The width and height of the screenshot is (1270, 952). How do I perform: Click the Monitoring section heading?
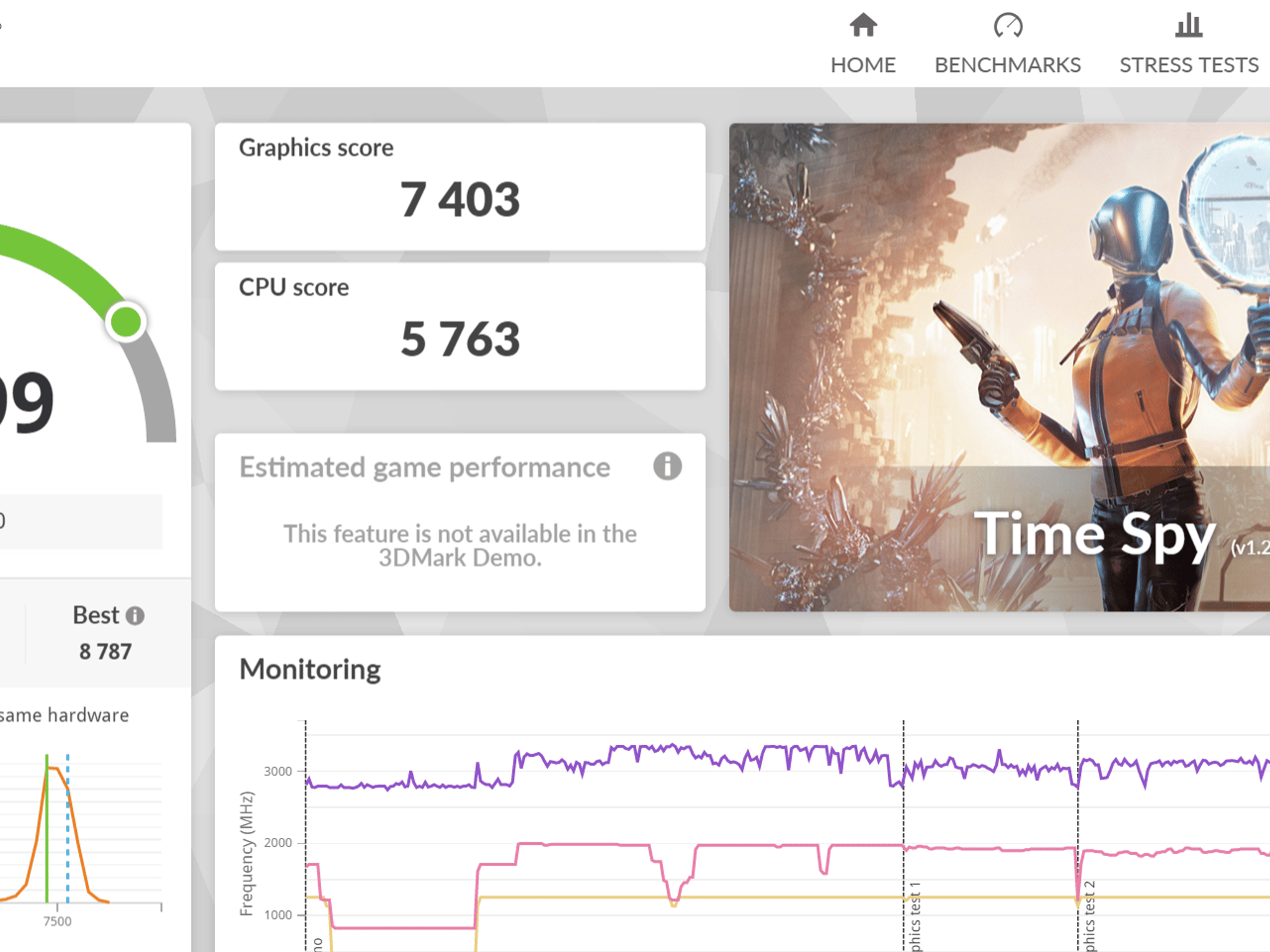pos(310,669)
